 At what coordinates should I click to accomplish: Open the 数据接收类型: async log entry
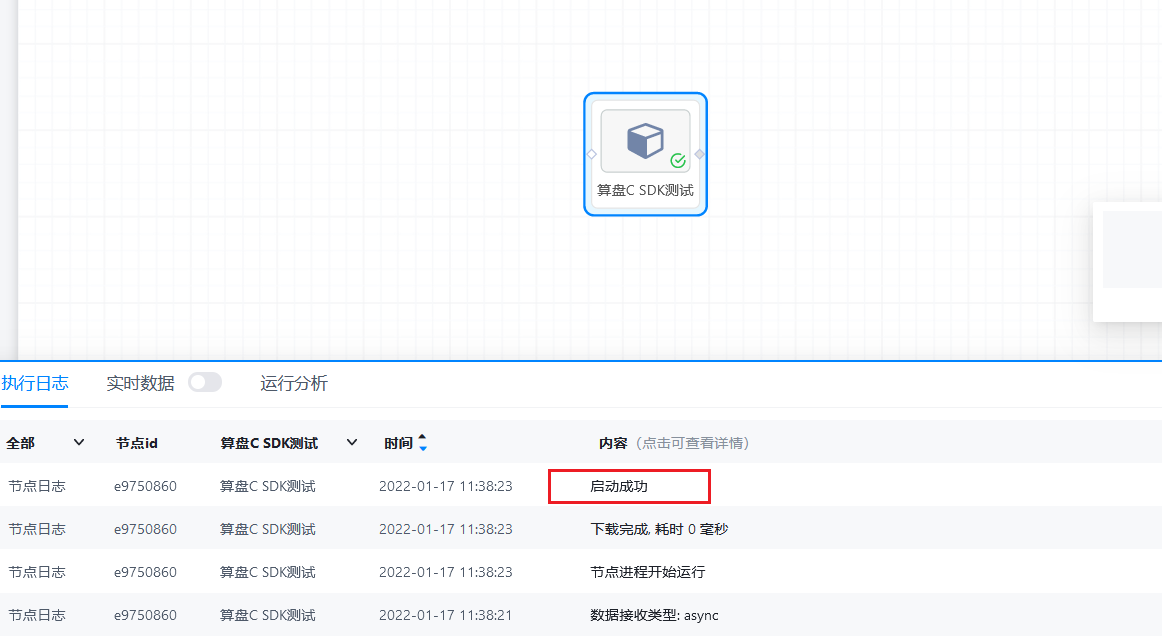(654, 615)
